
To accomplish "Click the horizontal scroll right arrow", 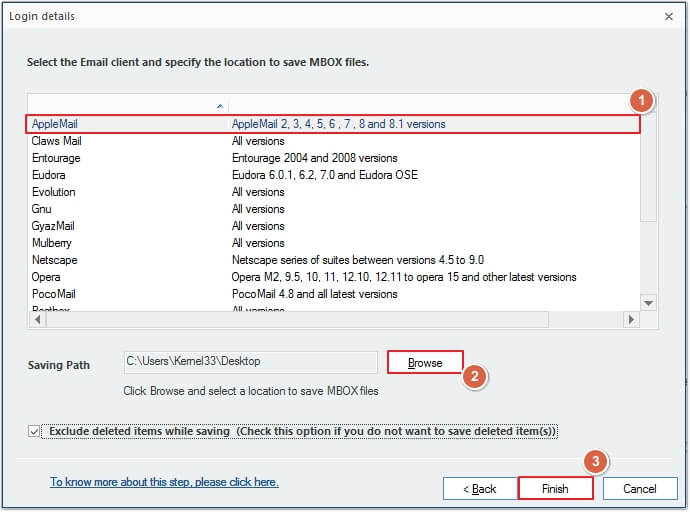I will tap(631, 319).
